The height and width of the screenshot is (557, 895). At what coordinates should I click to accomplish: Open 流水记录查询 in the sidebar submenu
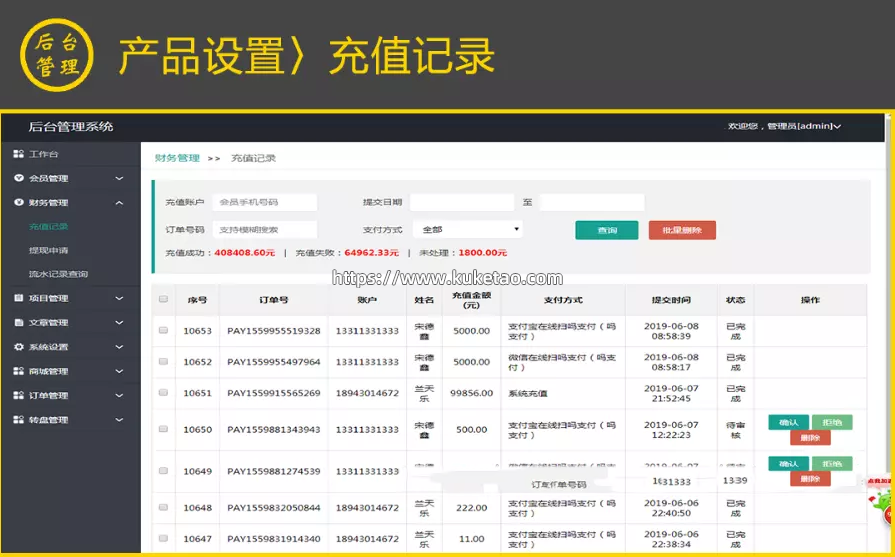click(59, 274)
